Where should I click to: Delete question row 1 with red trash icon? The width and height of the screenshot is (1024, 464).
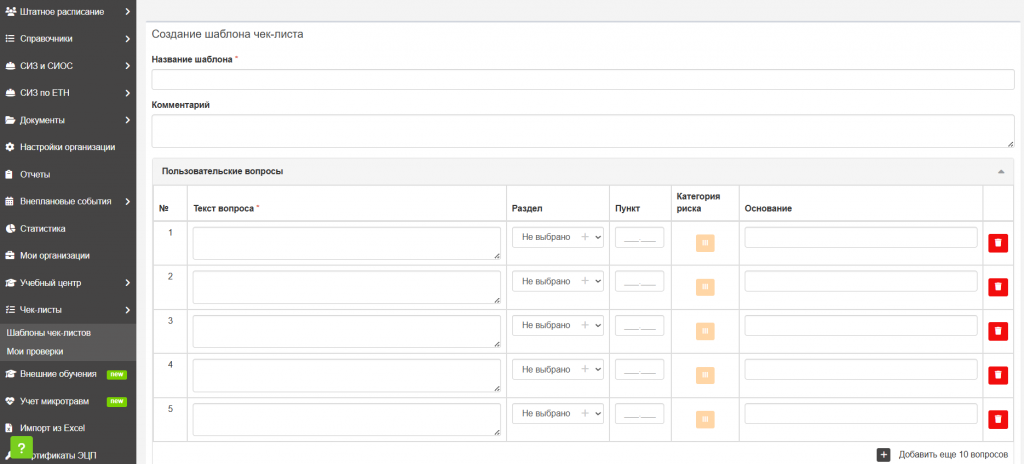coord(998,243)
